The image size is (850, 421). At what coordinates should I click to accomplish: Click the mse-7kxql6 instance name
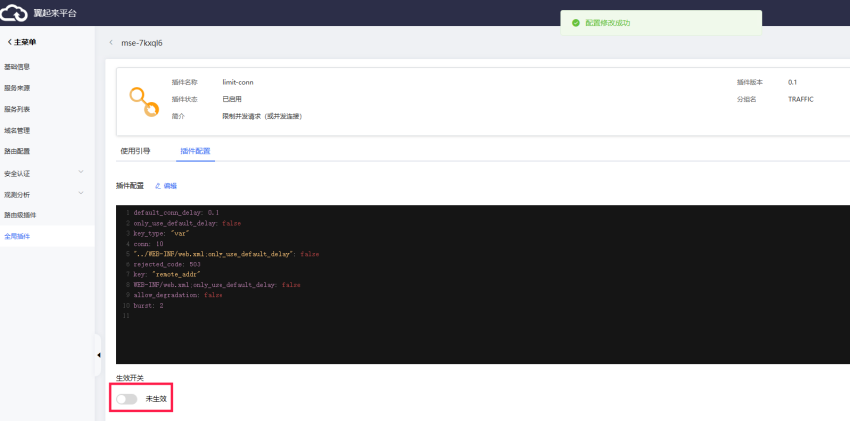pos(141,43)
